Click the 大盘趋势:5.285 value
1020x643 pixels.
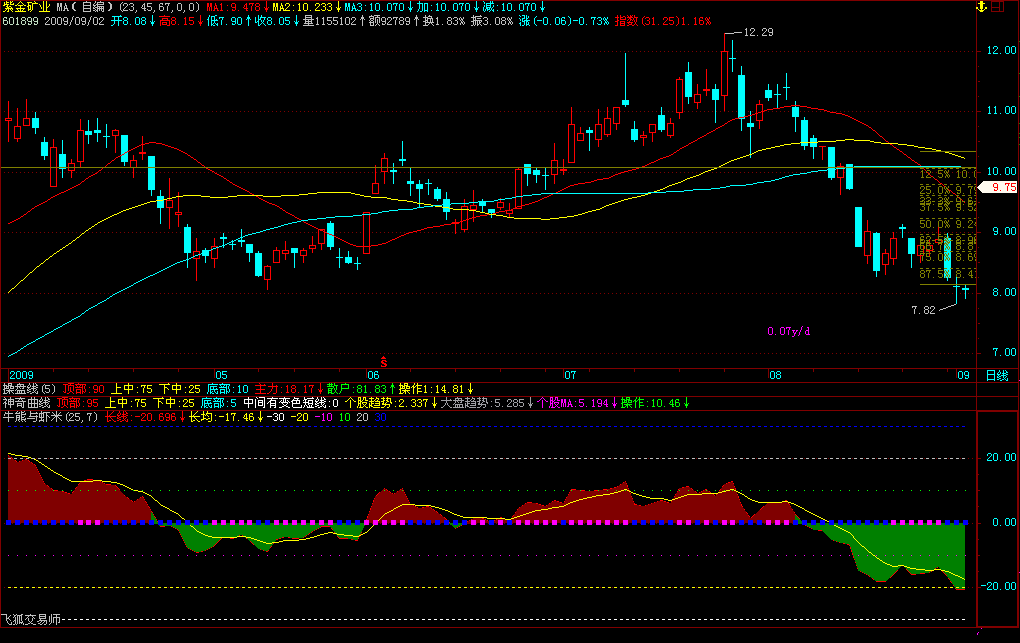point(482,404)
